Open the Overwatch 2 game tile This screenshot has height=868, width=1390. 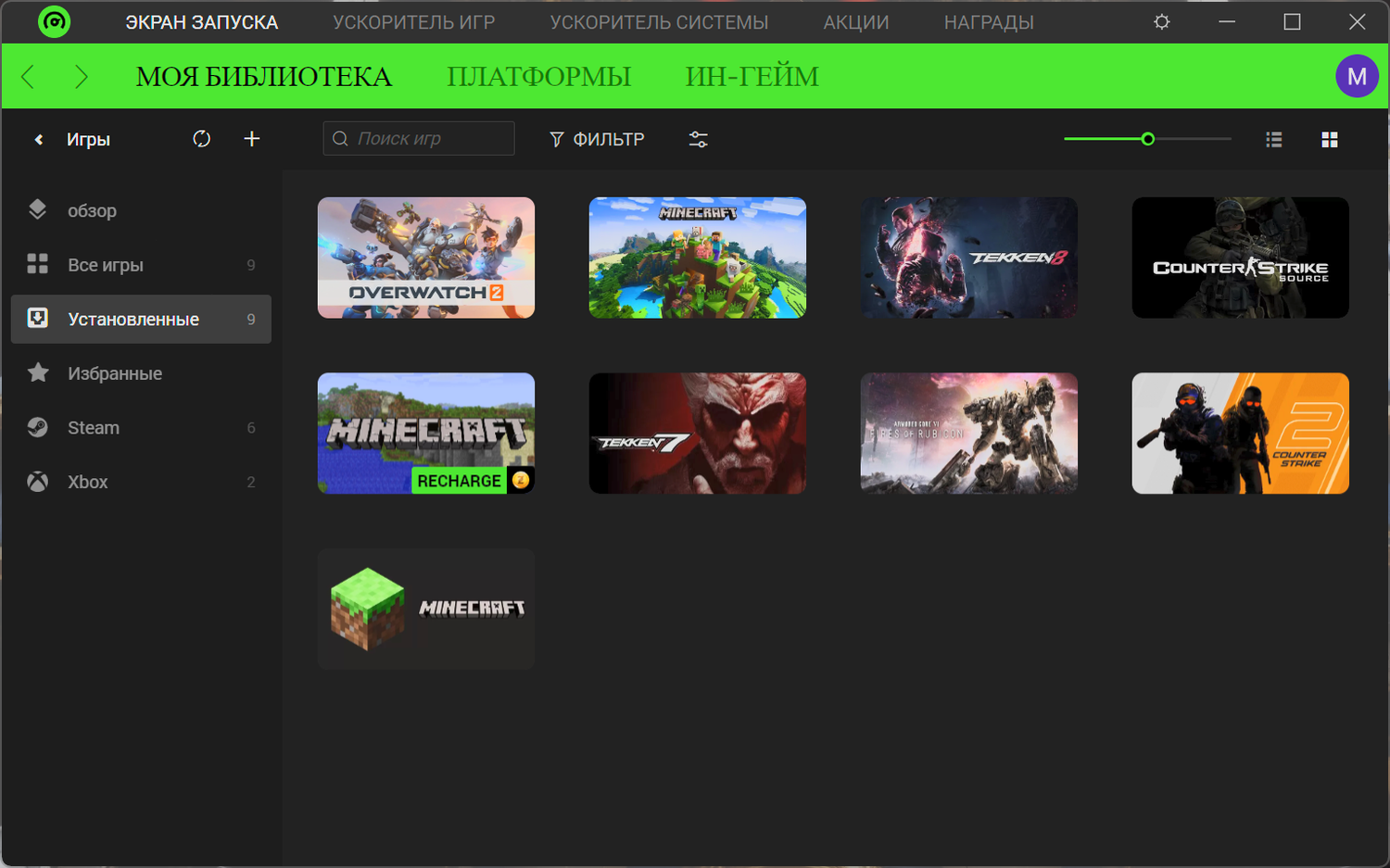click(426, 258)
